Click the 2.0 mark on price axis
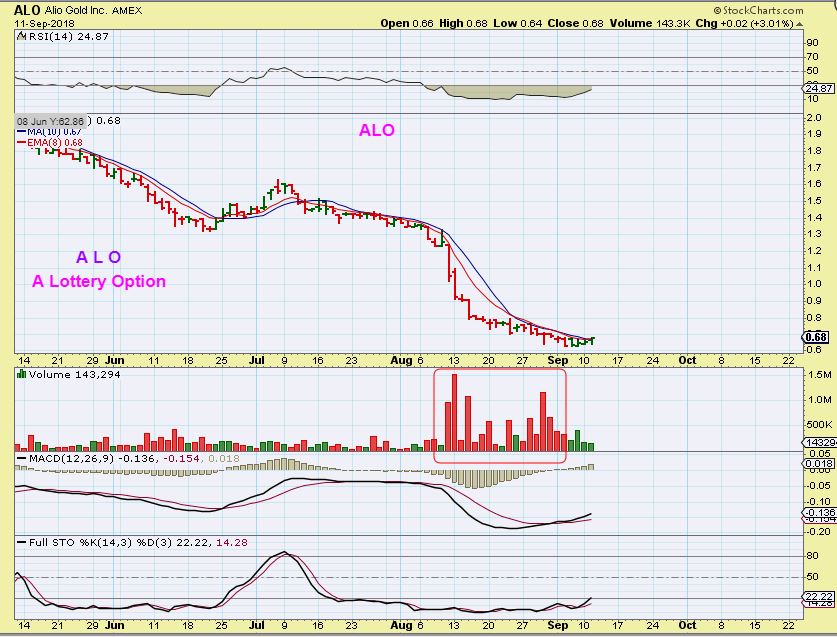This screenshot has height=637, width=837. click(x=814, y=117)
